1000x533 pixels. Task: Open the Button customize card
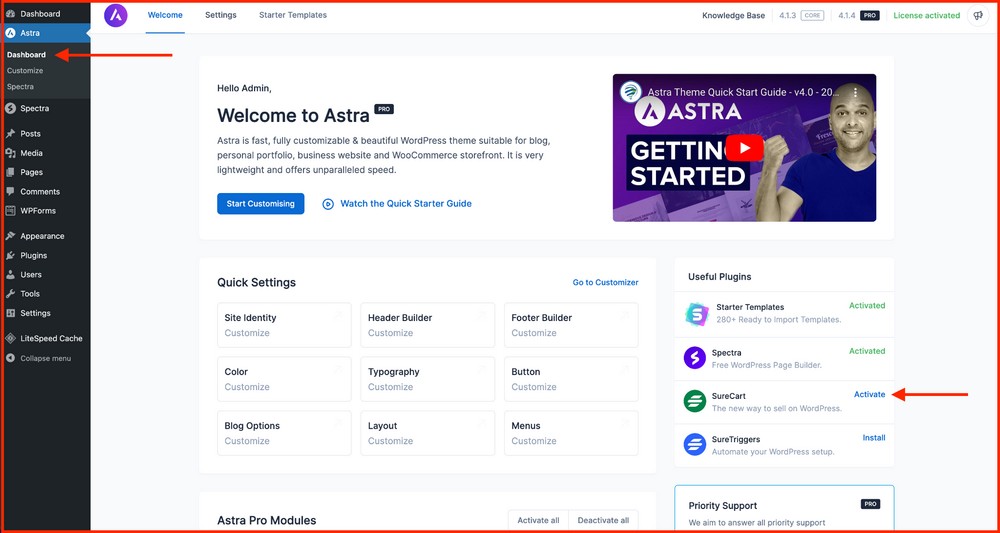tap(571, 379)
